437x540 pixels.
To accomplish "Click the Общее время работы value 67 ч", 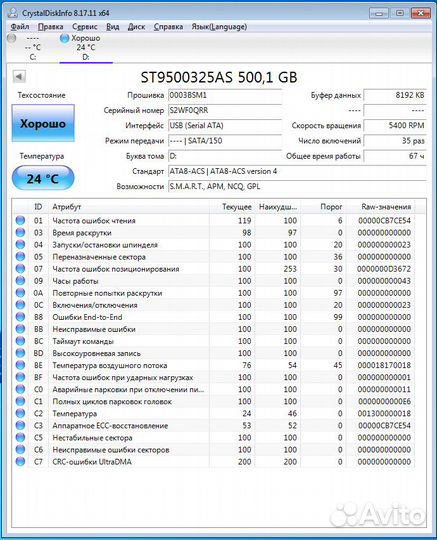I will coord(395,156).
